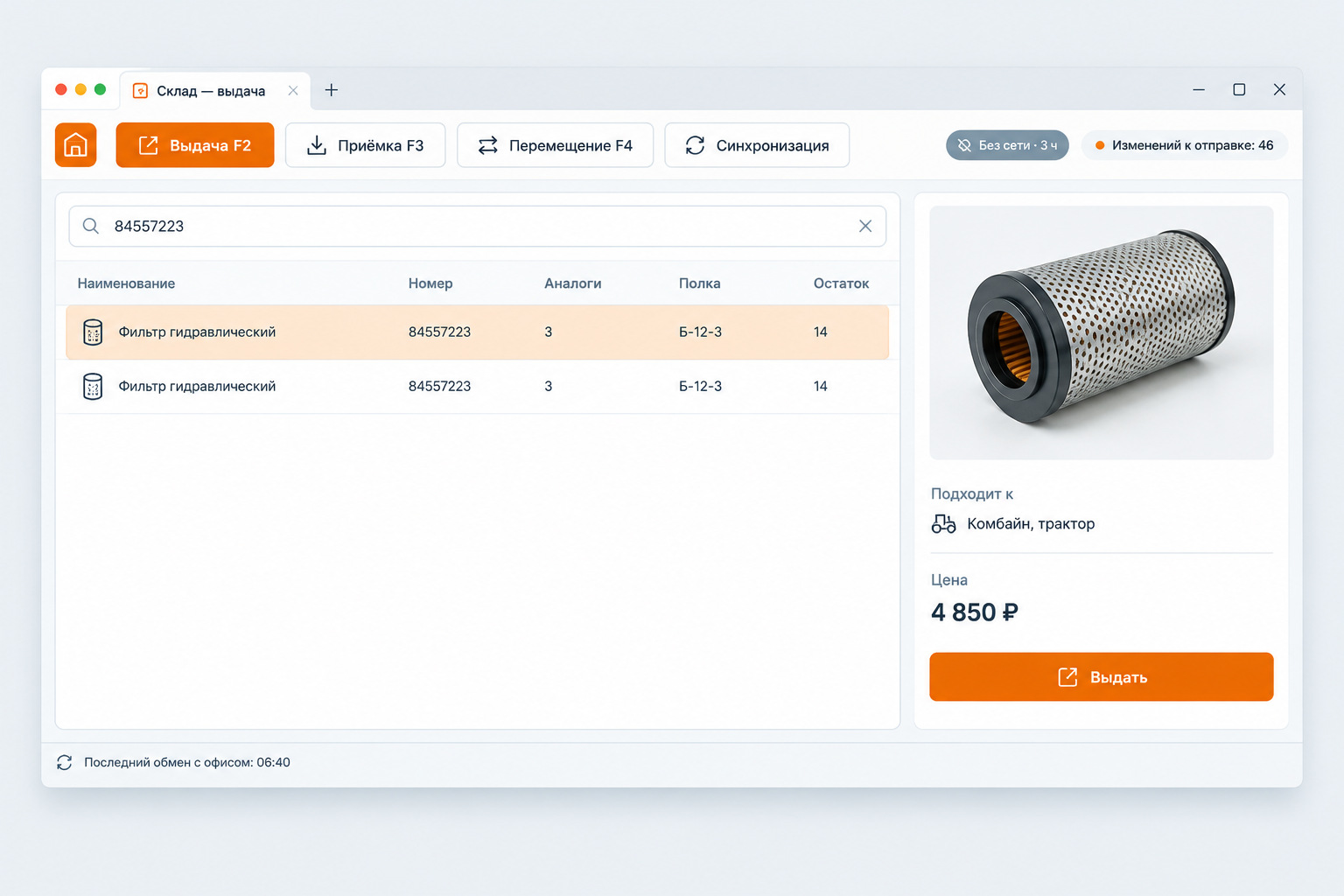Open the hydraulic filter product photo

click(1101, 332)
